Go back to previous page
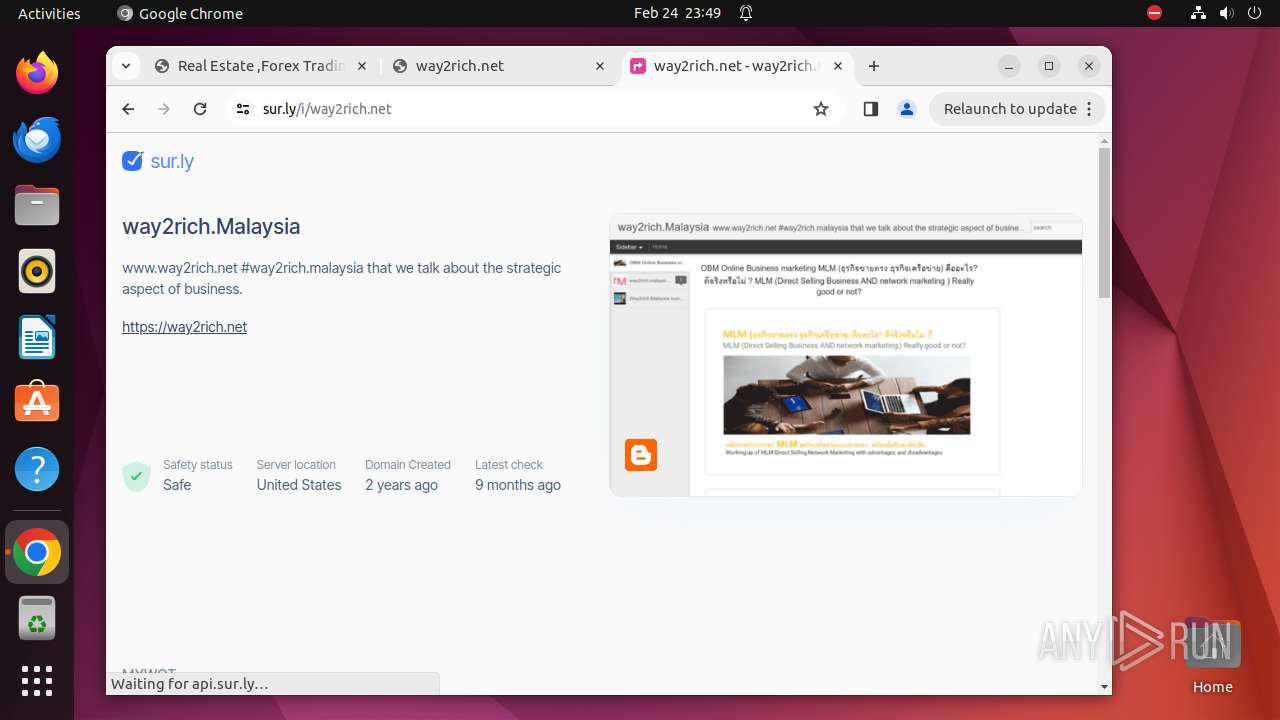Screen dimensions: 1280x720 click(128, 109)
